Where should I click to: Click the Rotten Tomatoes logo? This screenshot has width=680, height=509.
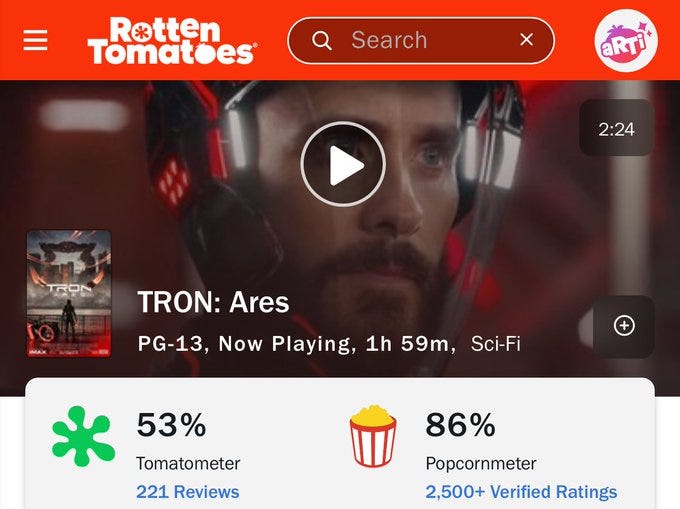point(172,40)
